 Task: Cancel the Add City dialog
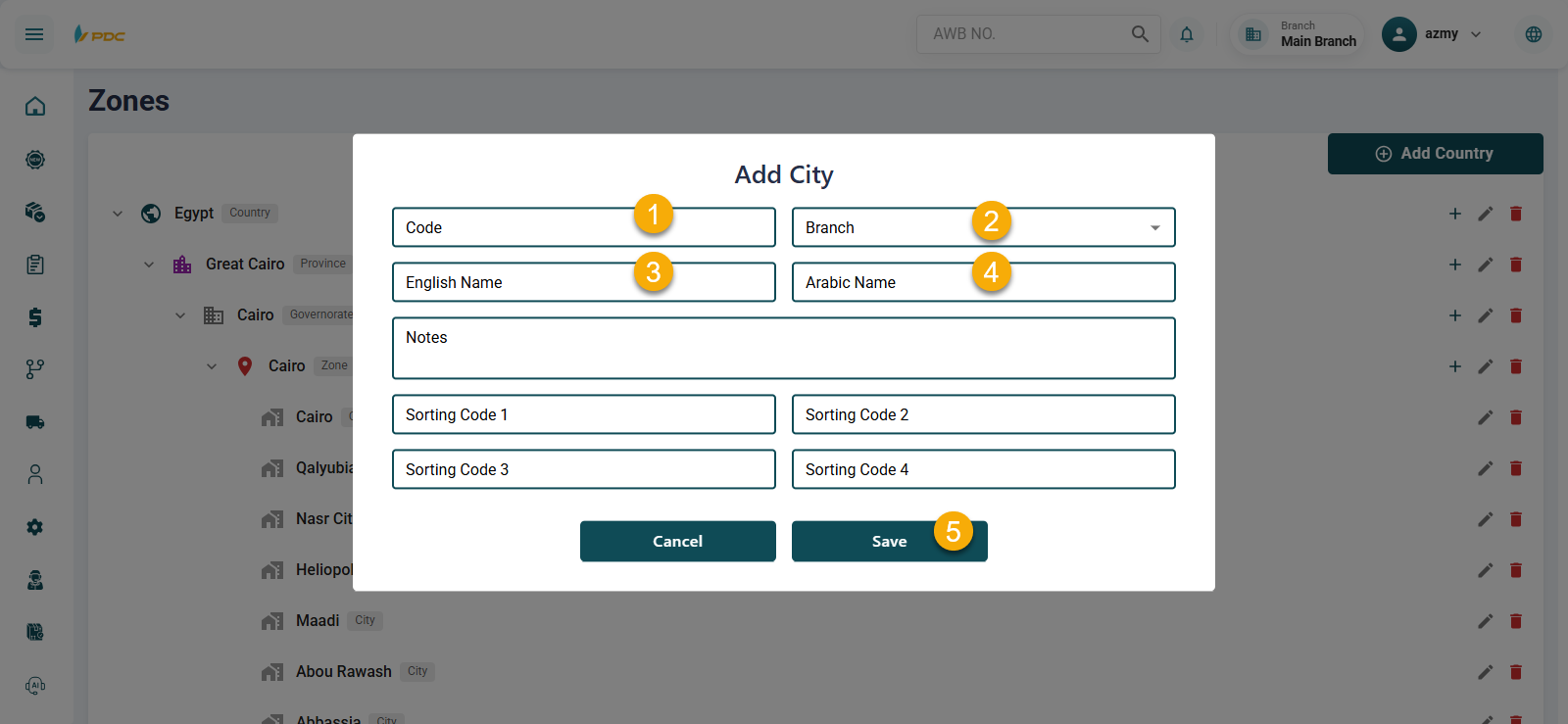677,541
